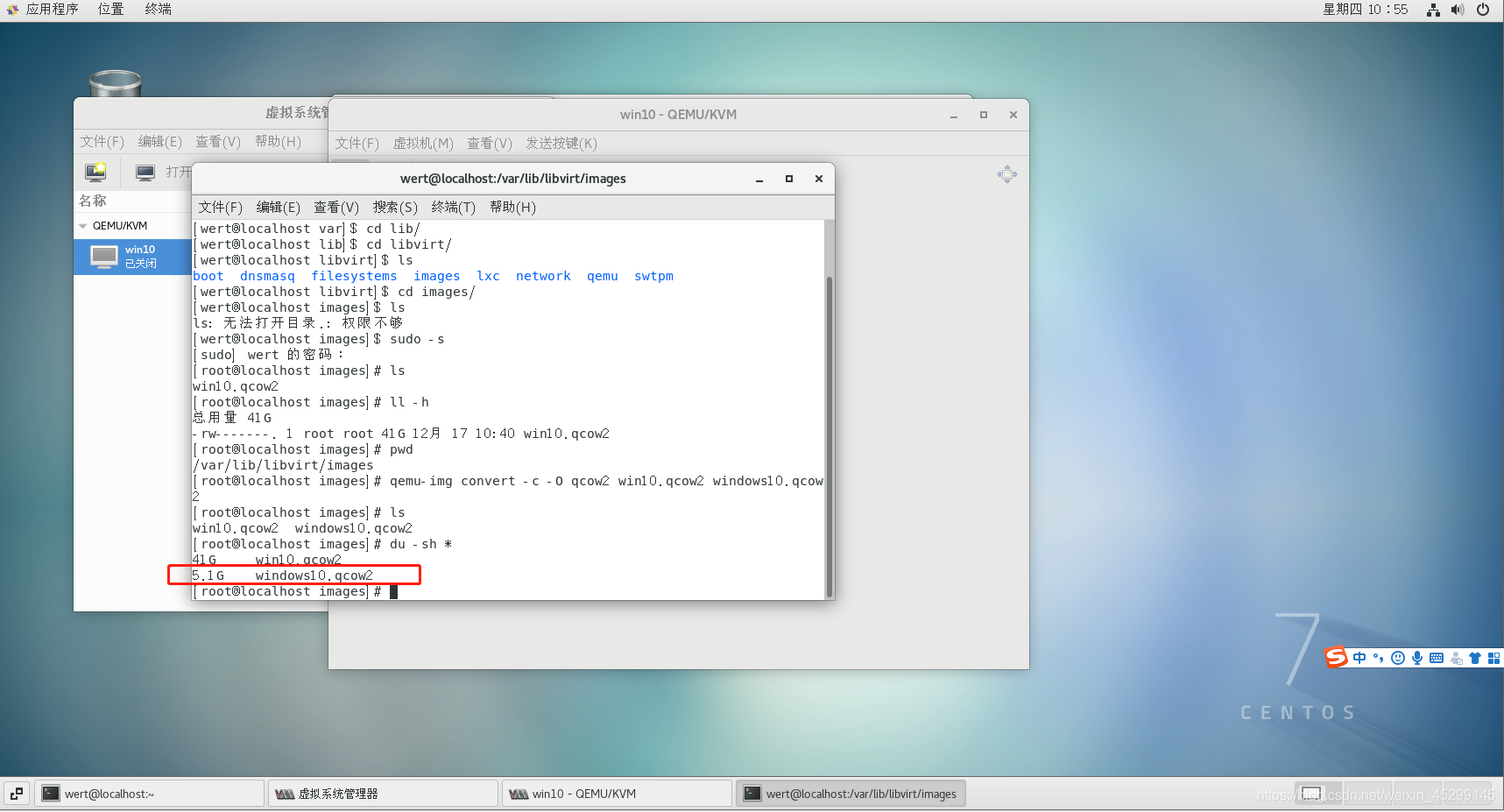The height and width of the screenshot is (812, 1504).
Task: Open 发送按键(K) menu in win10 QEMU/KVM window
Action: click(x=561, y=143)
